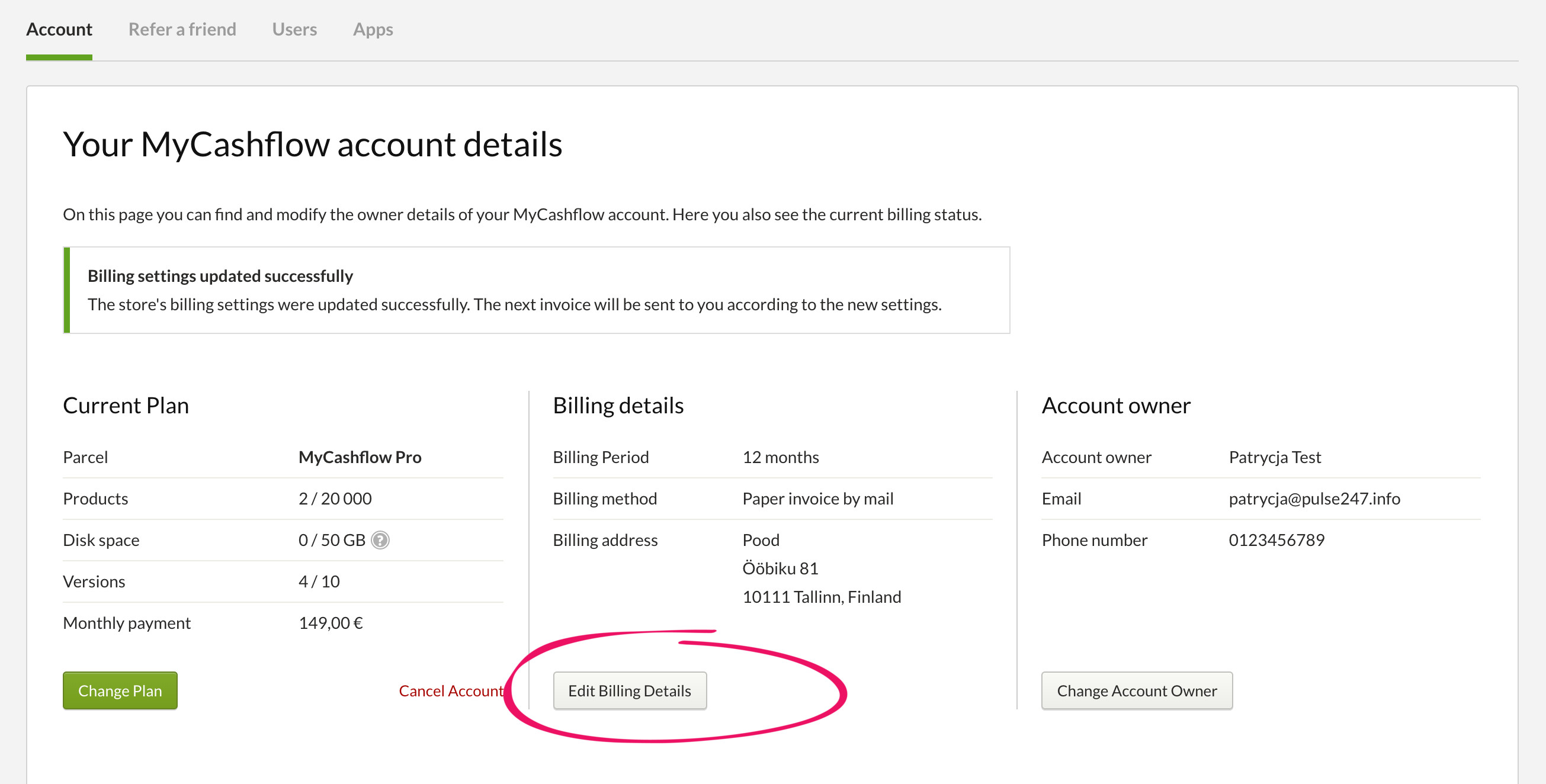
Task: Click the email patrycja@pulse247.info
Action: tap(1314, 499)
